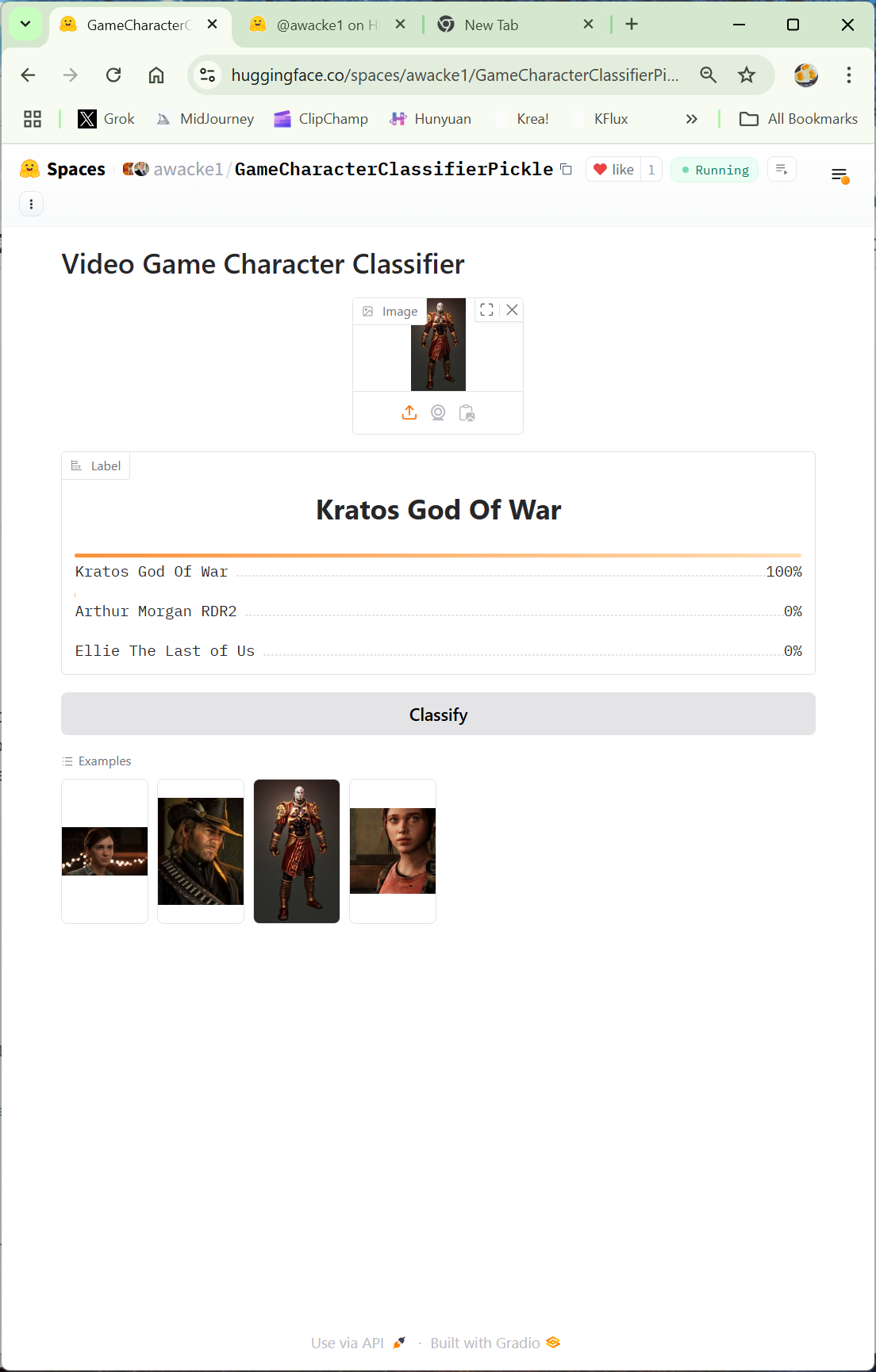Click the Kratos God Of War confidence bar
Viewport: 876px width, 1372px height.
click(438, 556)
